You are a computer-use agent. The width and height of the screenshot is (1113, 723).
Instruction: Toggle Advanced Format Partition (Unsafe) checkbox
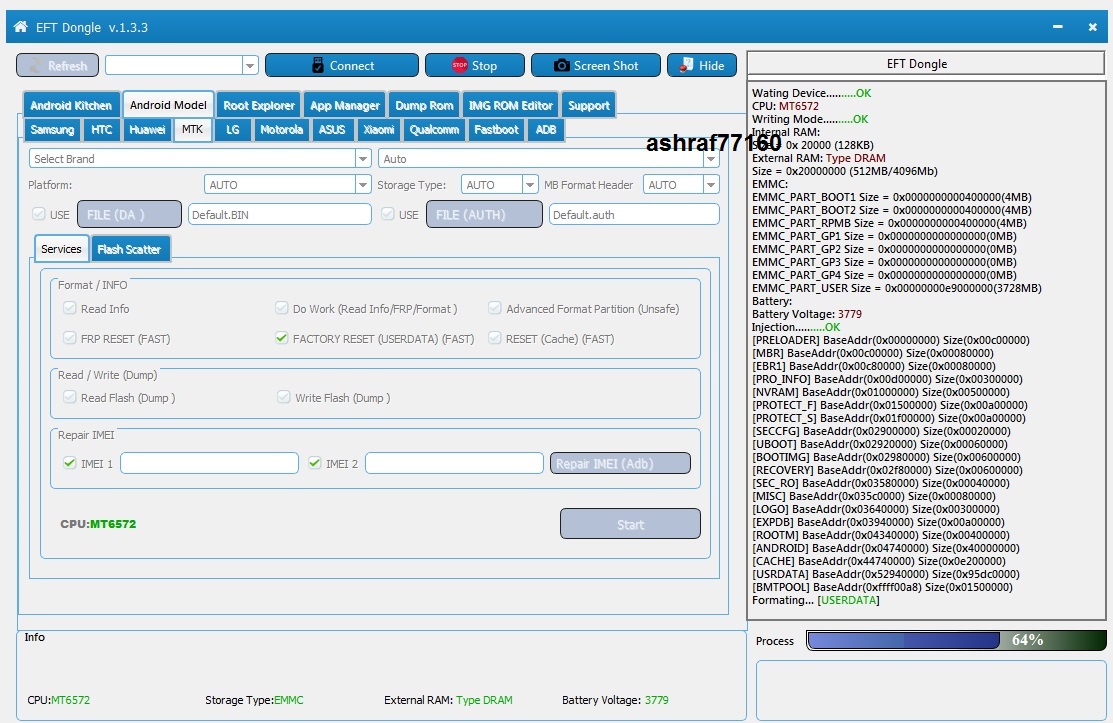coord(495,309)
